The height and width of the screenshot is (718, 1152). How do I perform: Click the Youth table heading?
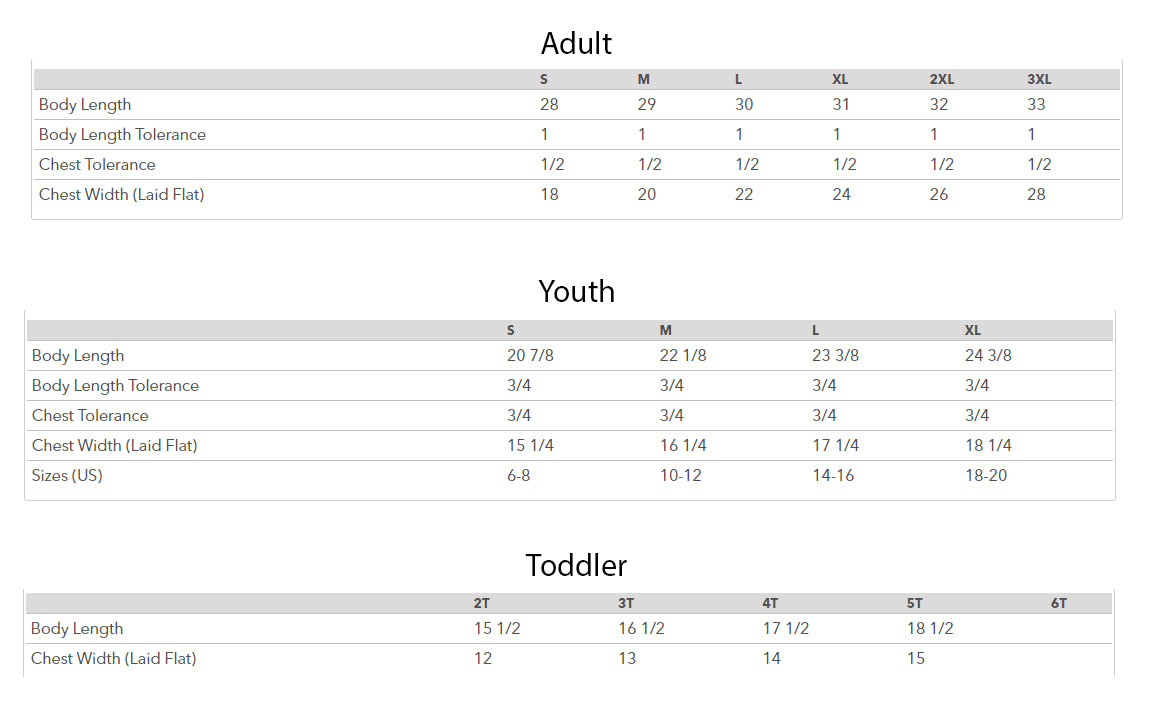point(576,291)
